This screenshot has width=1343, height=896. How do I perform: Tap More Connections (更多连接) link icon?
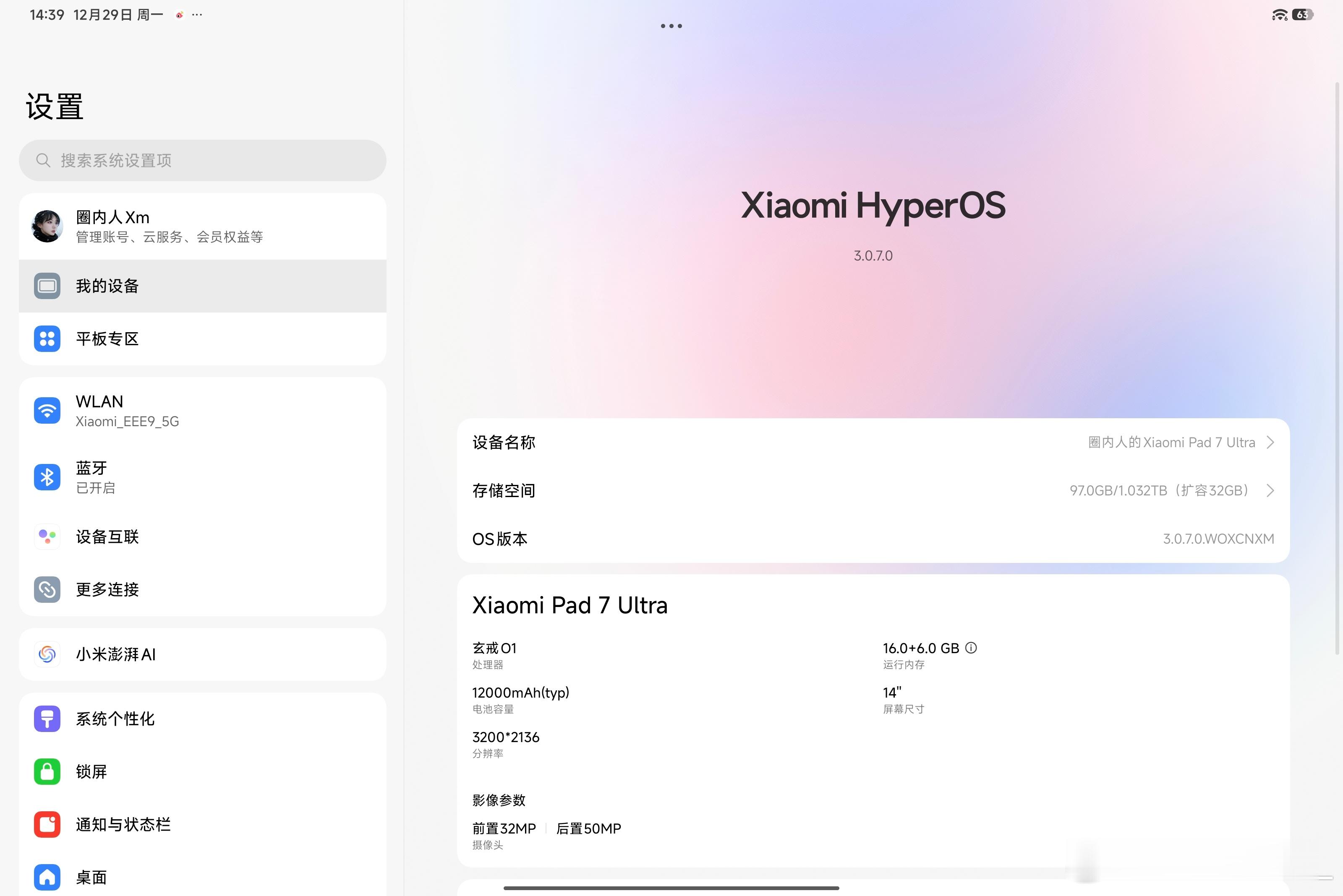coord(47,589)
